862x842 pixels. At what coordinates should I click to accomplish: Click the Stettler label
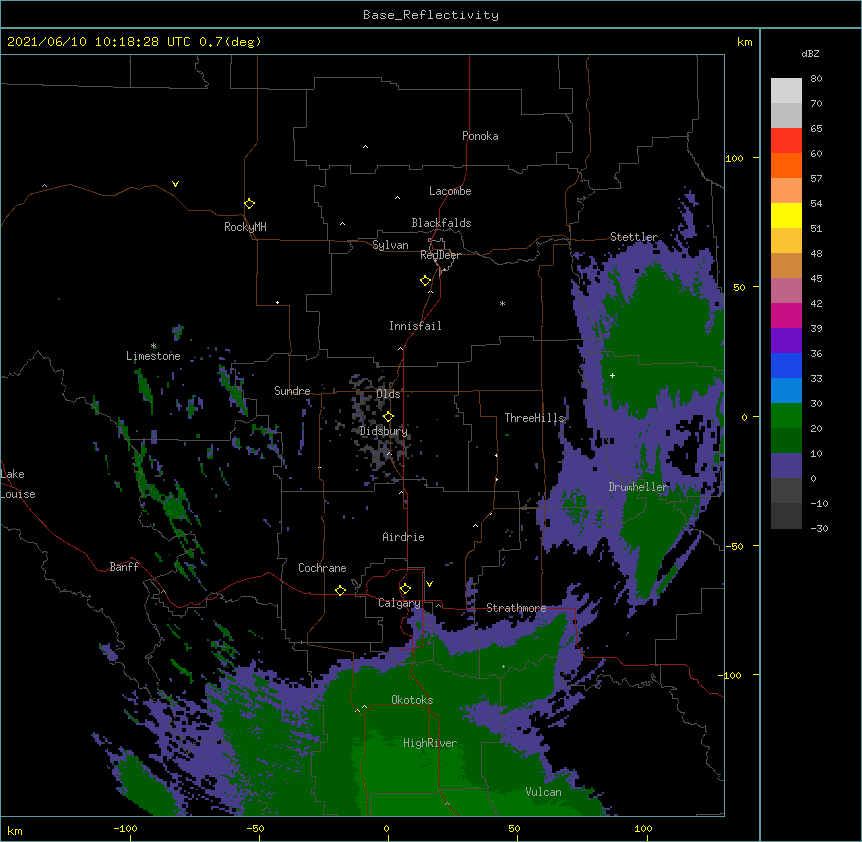[634, 237]
